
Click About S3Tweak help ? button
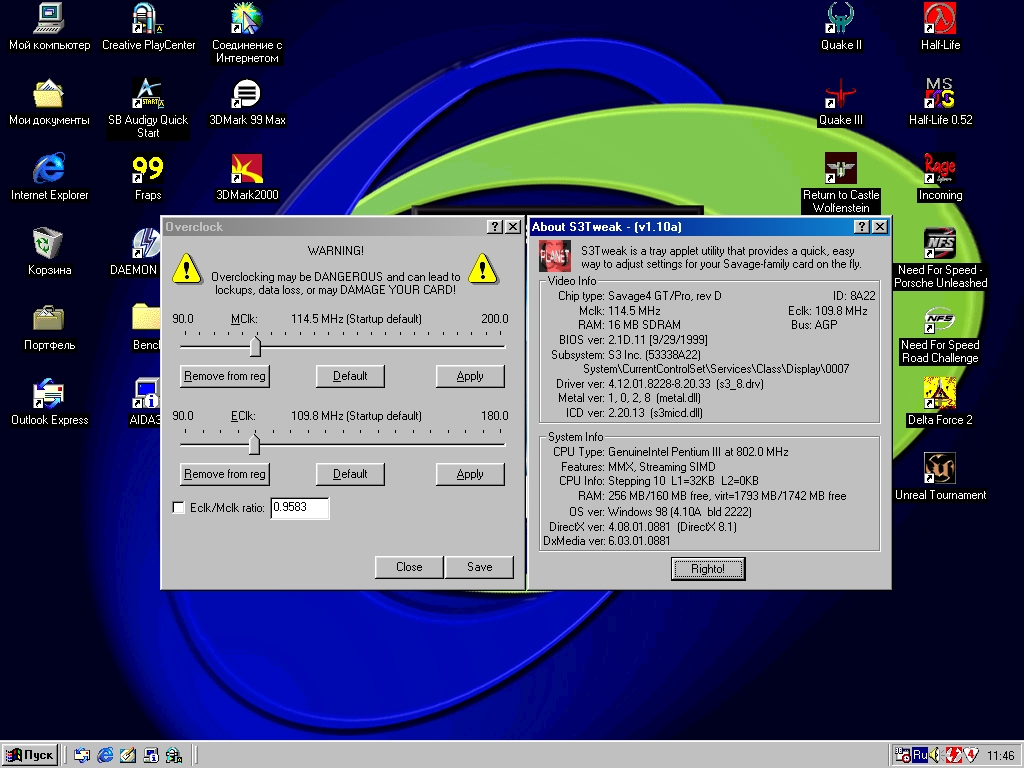(862, 227)
